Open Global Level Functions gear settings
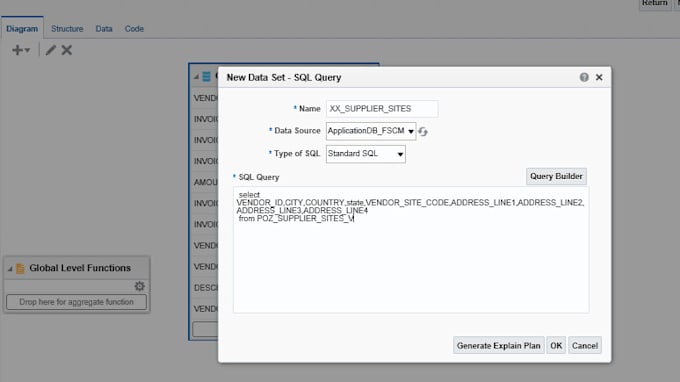Image resolution: width=680 pixels, height=382 pixels. (x=139, y=286)
